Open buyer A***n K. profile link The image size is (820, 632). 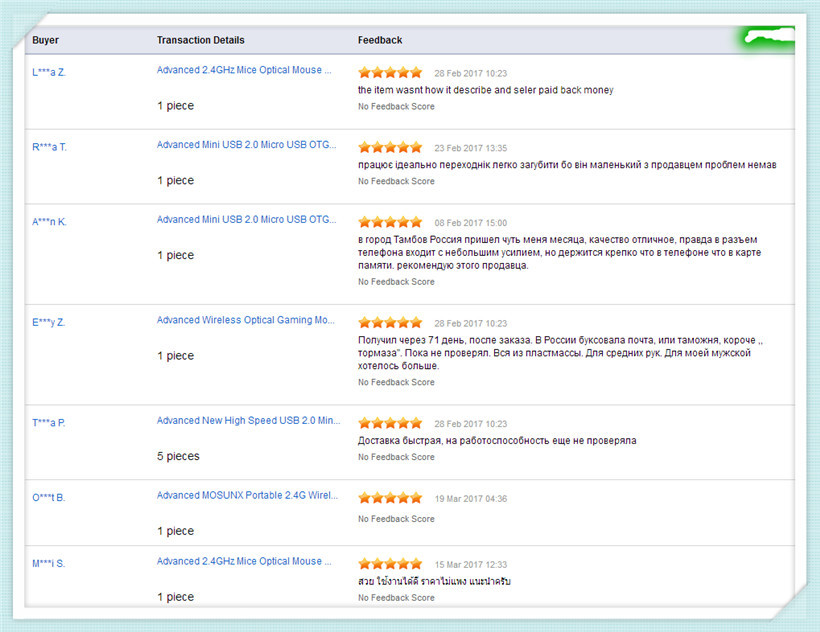click(x=49, y=222)
